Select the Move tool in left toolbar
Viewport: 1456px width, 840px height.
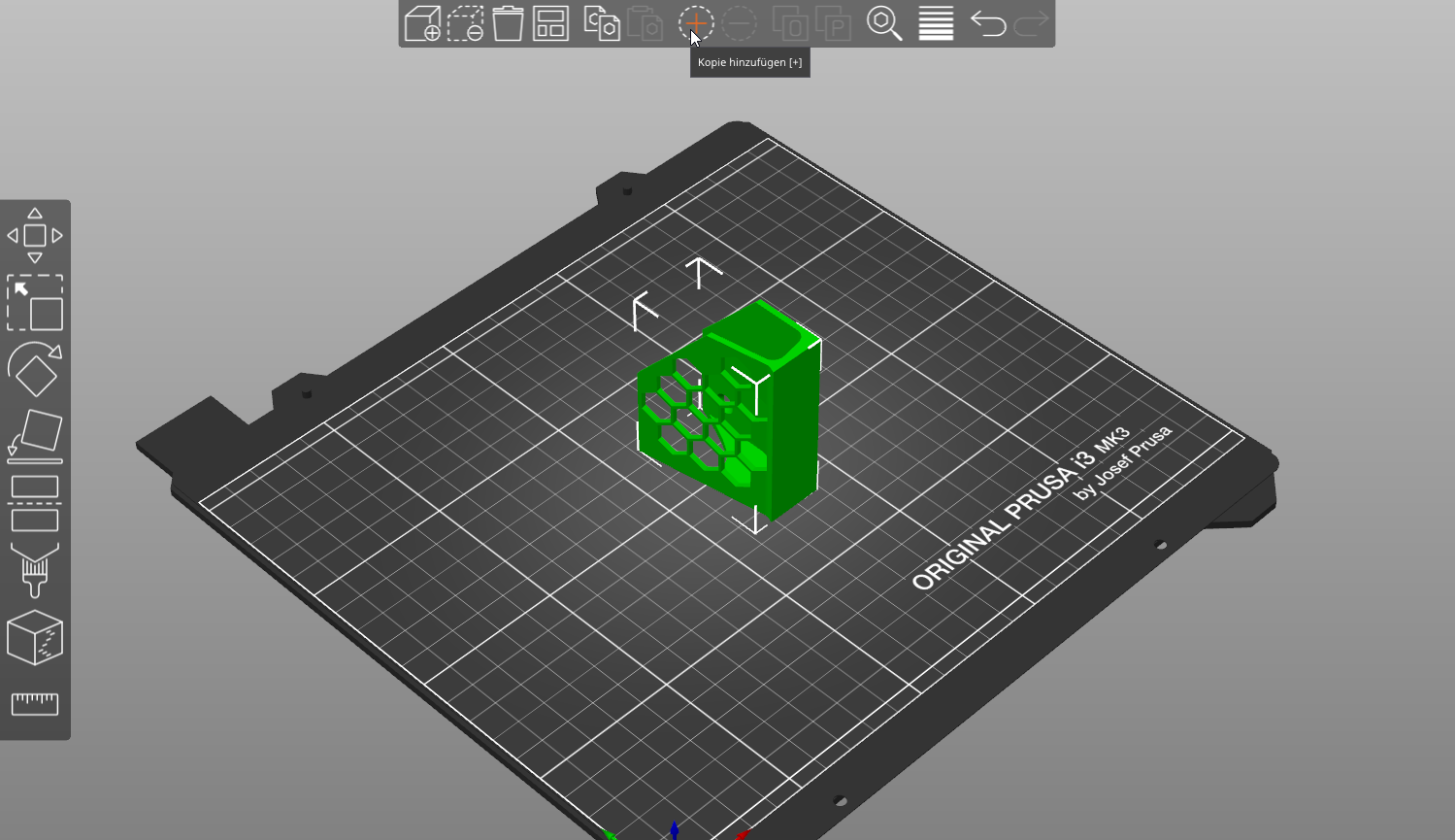(35, 235)
